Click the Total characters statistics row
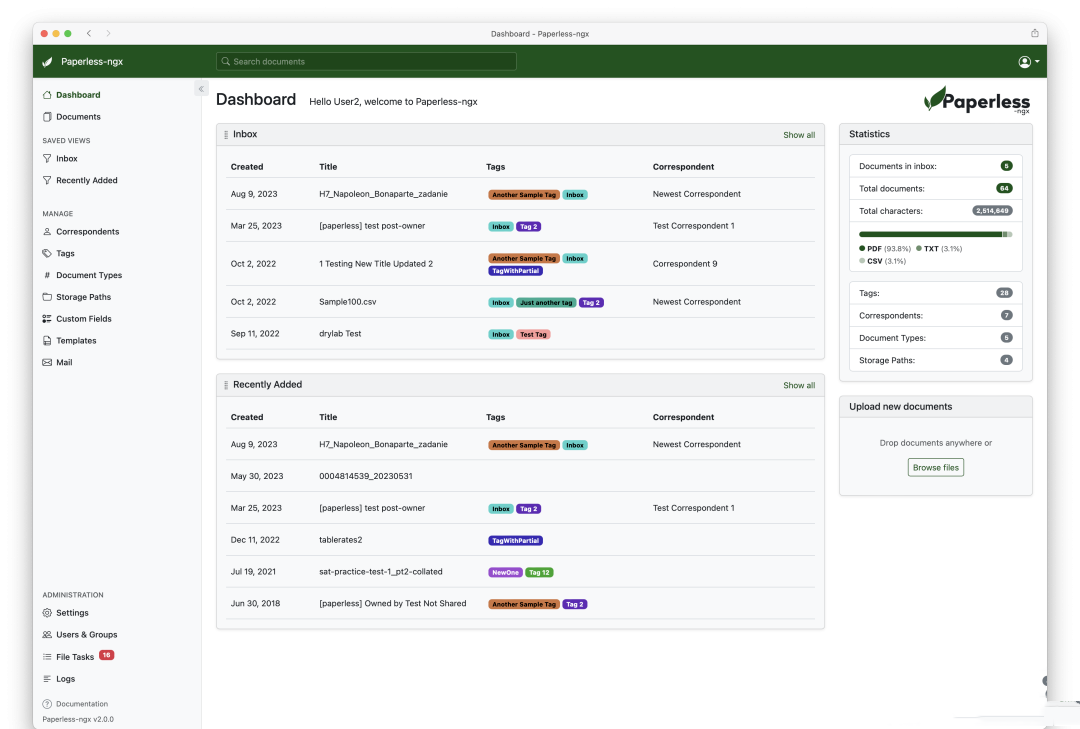This screenshot has width=1080, height=729. pyautogui.click(x=935, y=211)
